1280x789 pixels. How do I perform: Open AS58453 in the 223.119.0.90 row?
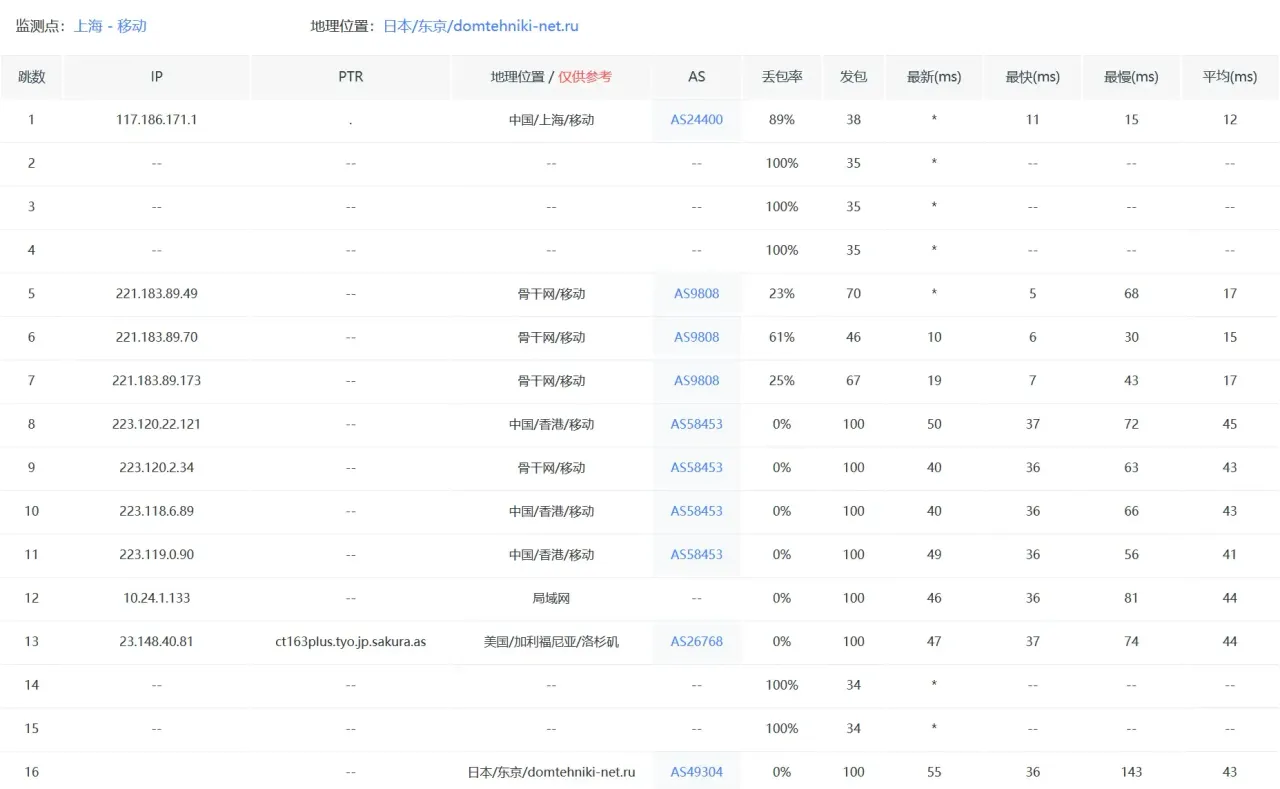[697, 555]
